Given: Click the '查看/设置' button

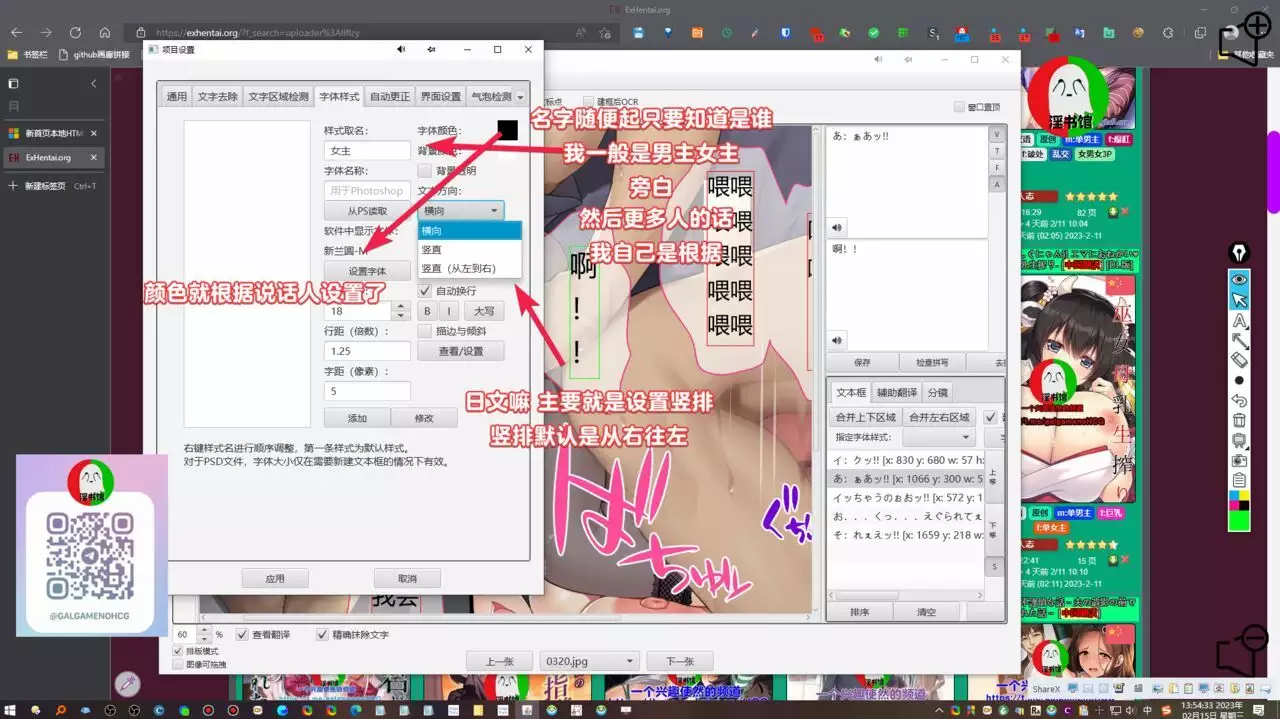Looking at the screenshot, I should click(461, 351).
